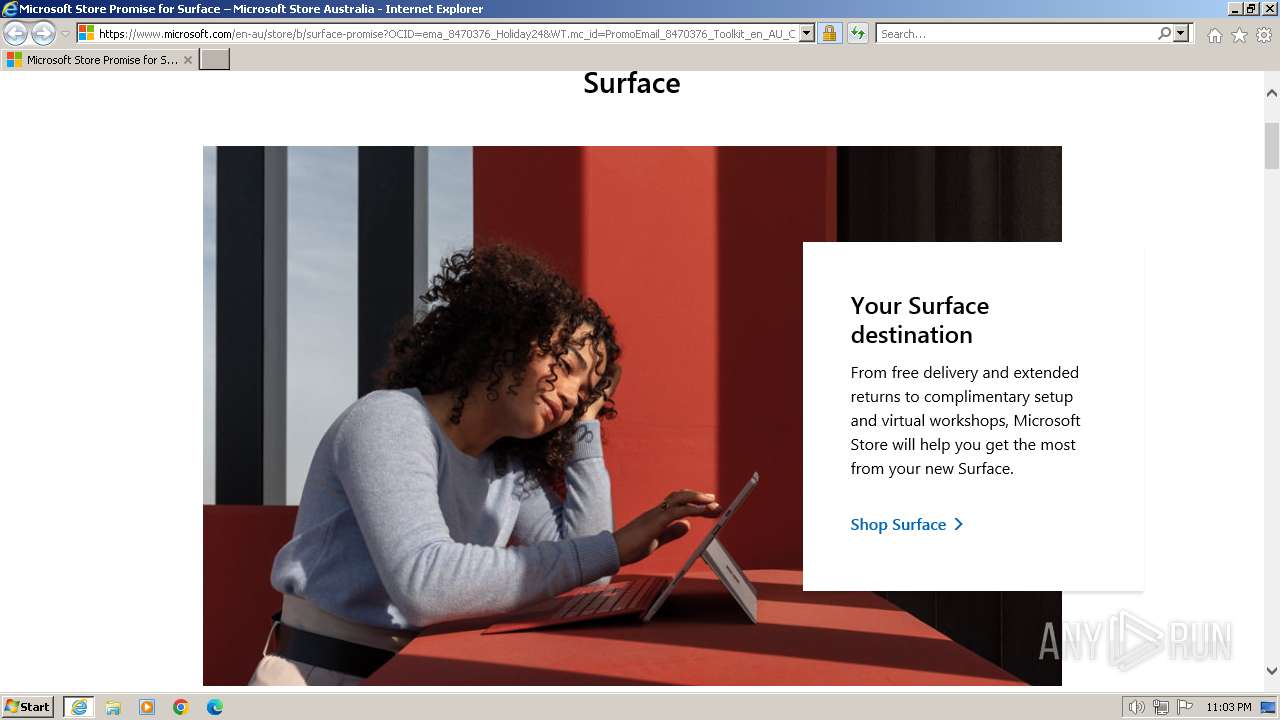Click the Surface promo description paragraph
The width and height of the screenshot is (1280, 720).
click(x=966, y=420)
